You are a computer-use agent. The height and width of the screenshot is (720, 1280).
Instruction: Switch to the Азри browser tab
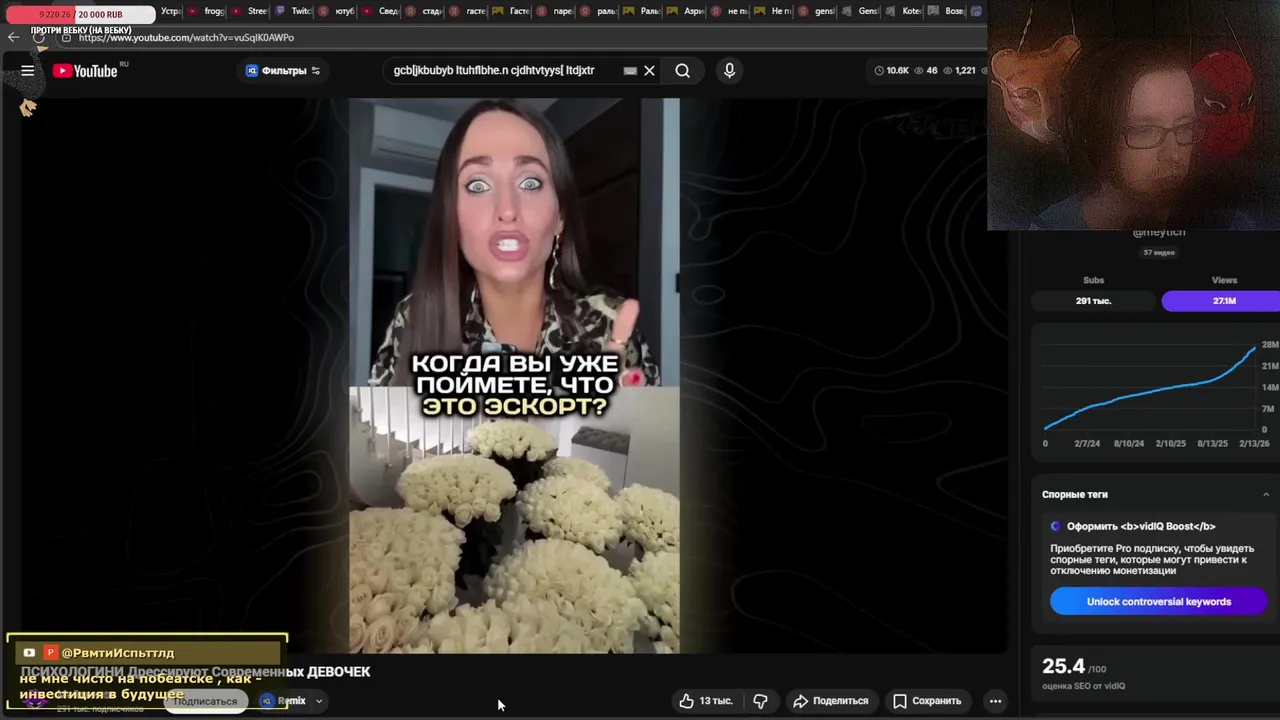(x=685, y=11)
